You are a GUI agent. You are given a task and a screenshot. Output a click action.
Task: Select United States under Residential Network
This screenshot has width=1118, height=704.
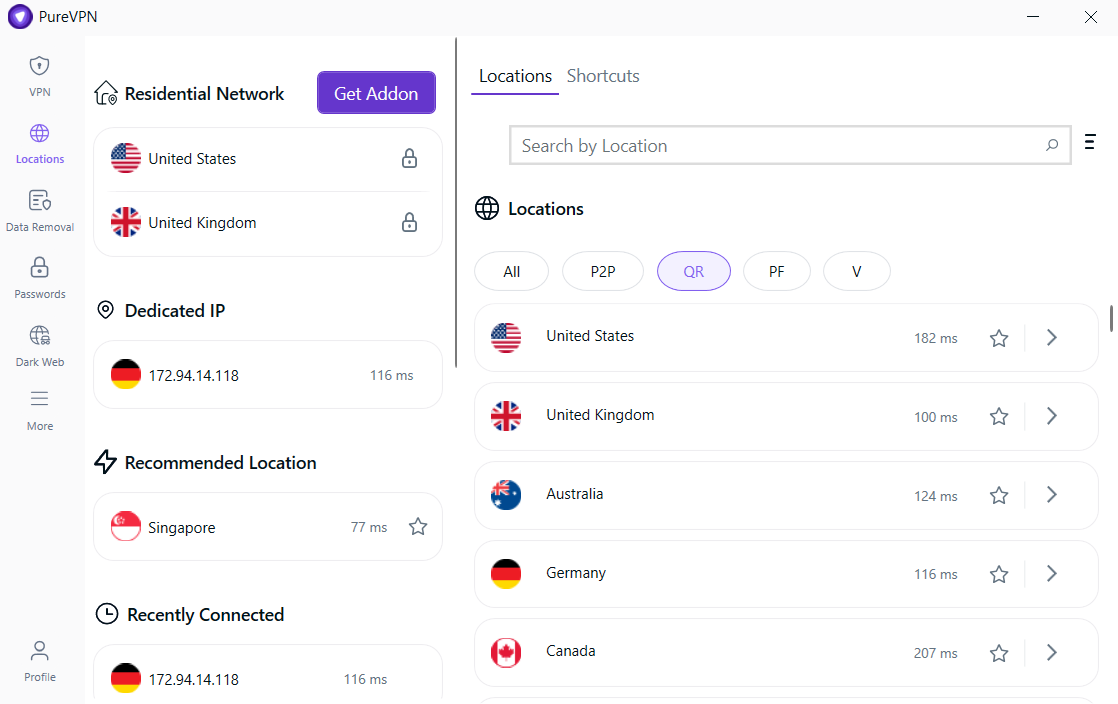point(267,159)
